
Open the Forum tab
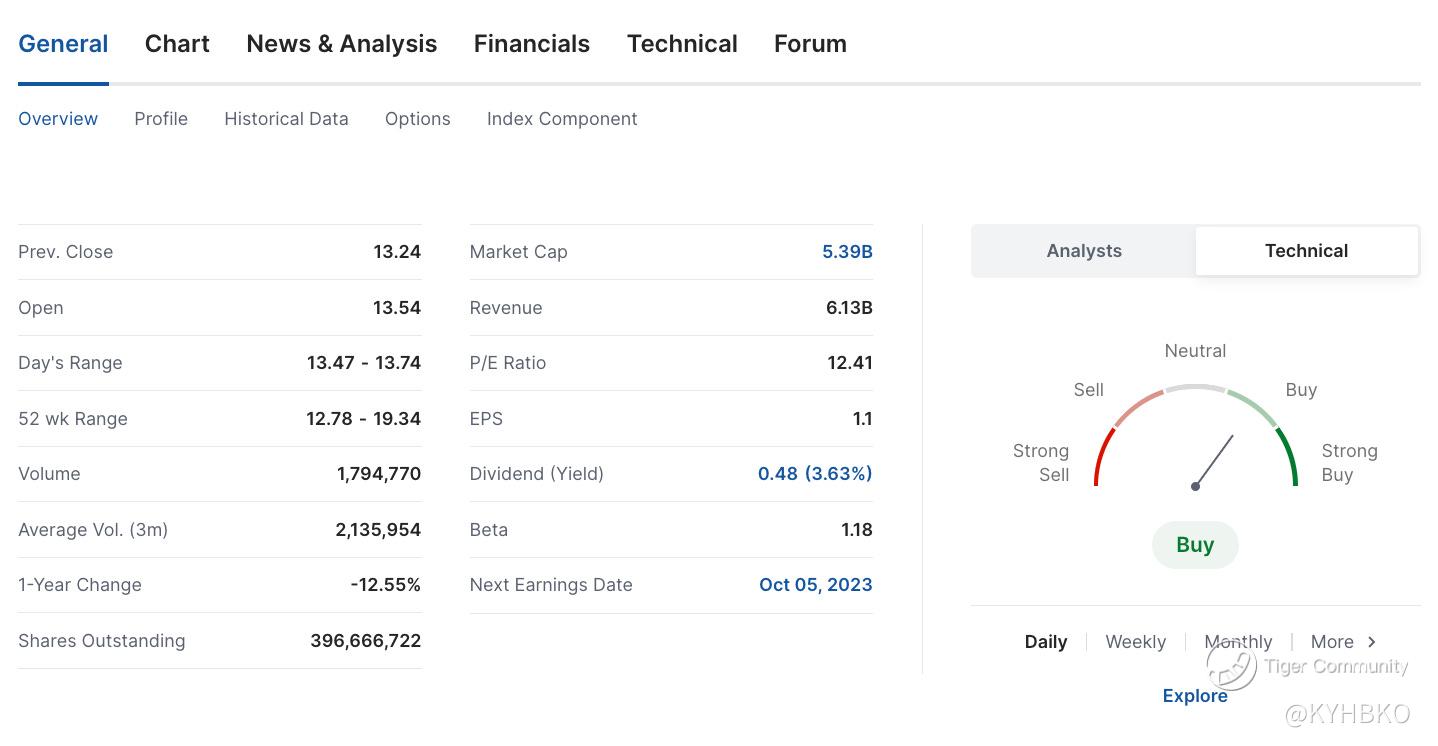coord(810,44)
